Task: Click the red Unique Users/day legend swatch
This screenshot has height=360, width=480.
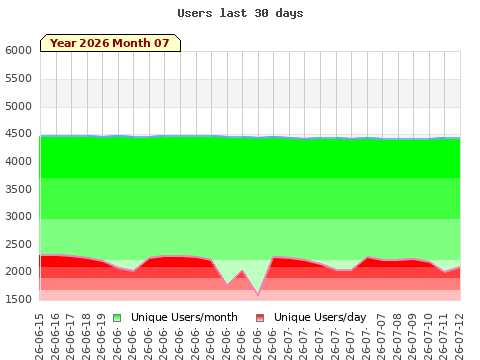Action: coord(260,318)
